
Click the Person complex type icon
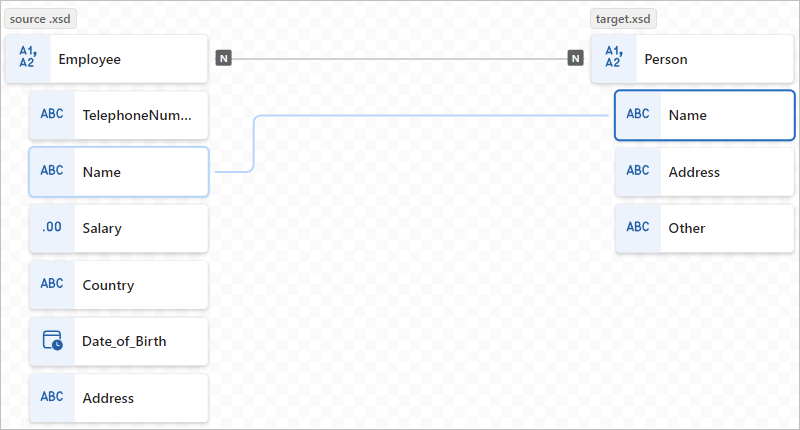612,59
